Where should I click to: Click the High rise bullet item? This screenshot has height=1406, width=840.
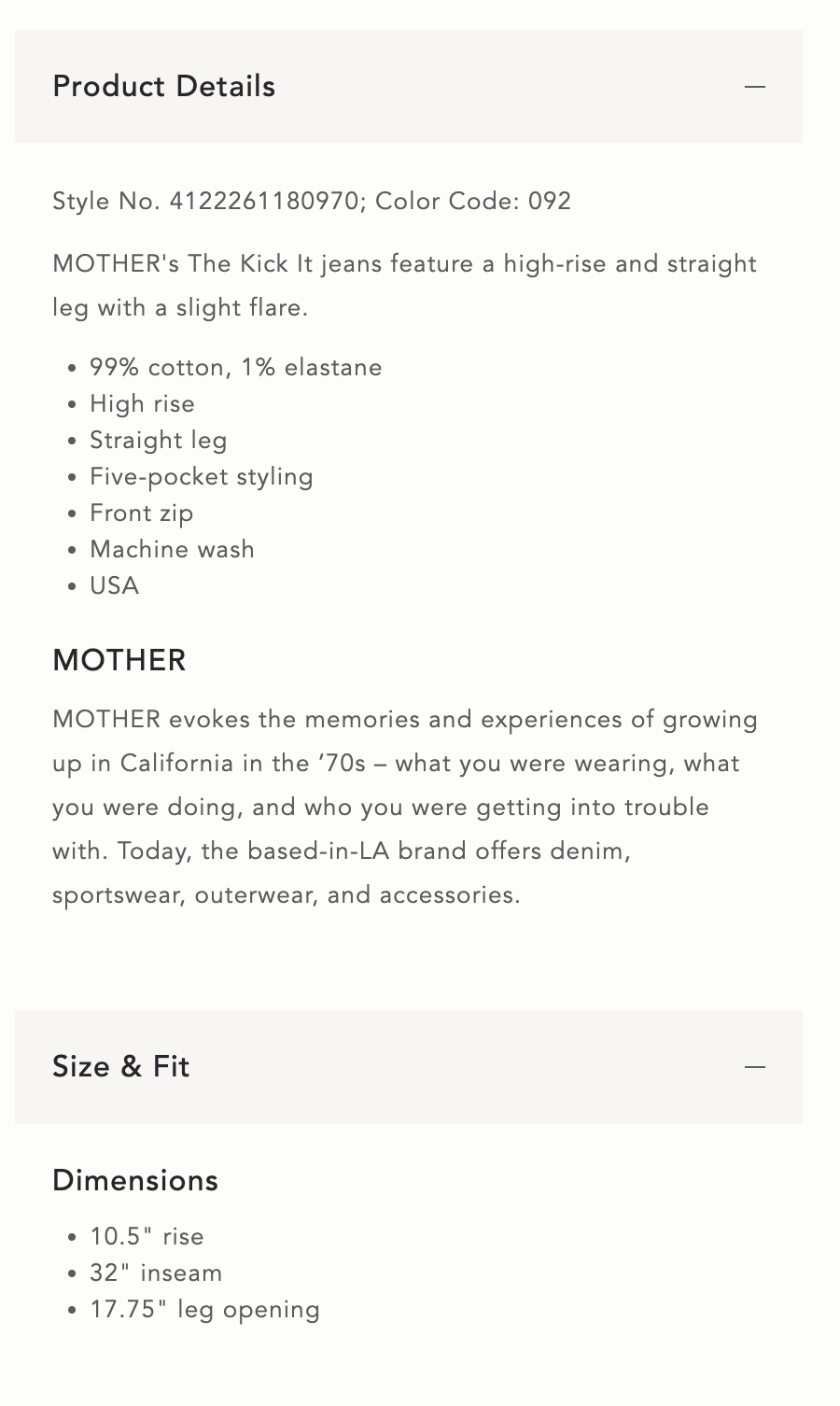[x=142, y=404]
